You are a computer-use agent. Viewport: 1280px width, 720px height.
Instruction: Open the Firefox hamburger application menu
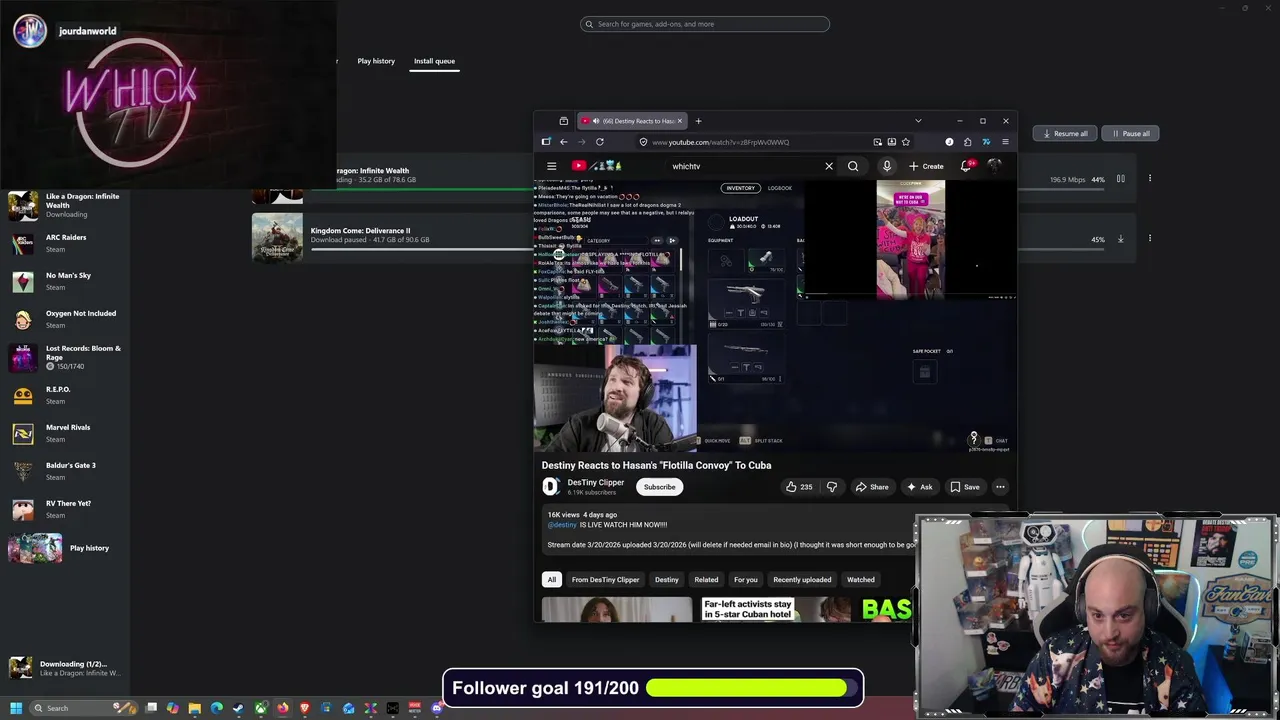[x=1005, y=142]
